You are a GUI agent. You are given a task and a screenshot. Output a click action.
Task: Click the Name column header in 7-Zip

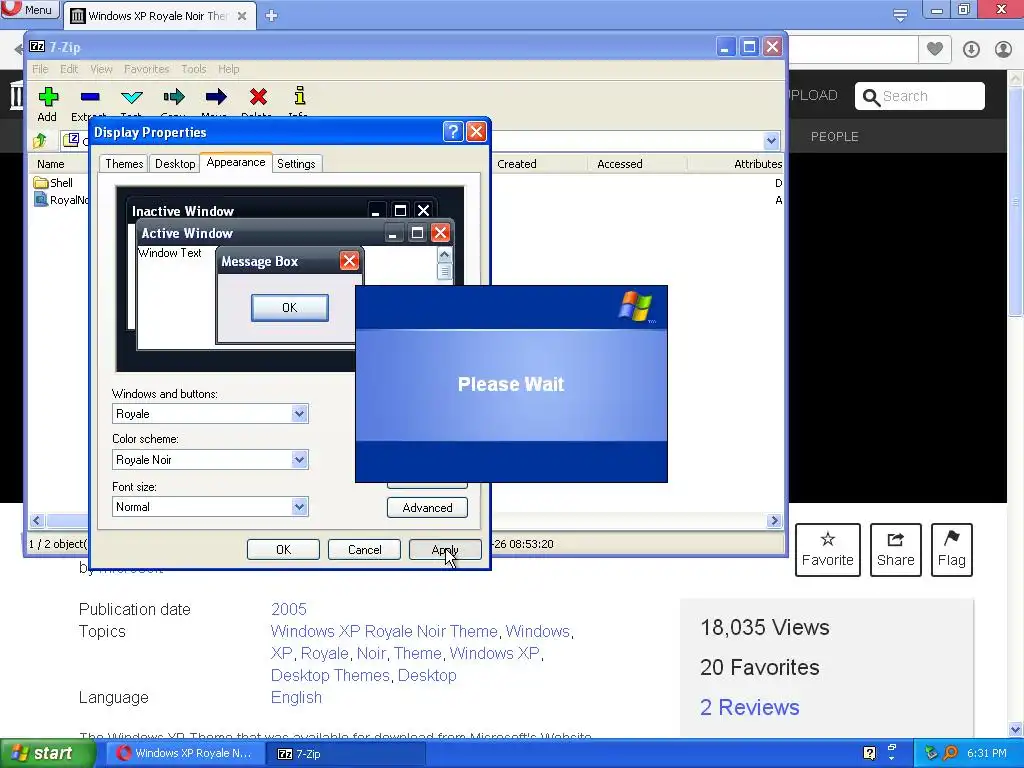pos(58,164)
